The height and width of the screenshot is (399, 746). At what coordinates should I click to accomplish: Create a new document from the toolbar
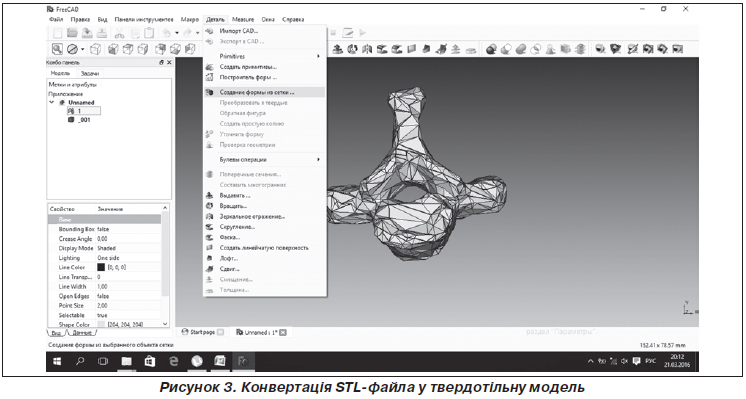[57, 33]
